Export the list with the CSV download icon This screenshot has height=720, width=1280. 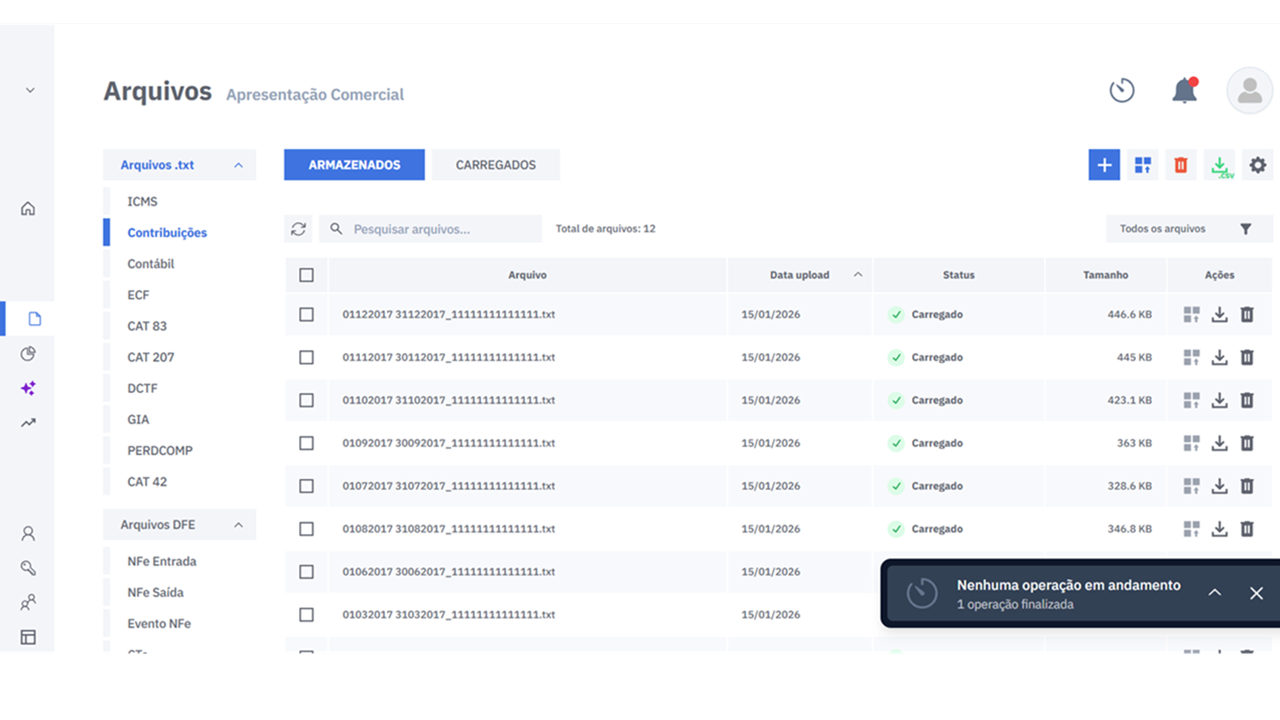pos(1220,165)
